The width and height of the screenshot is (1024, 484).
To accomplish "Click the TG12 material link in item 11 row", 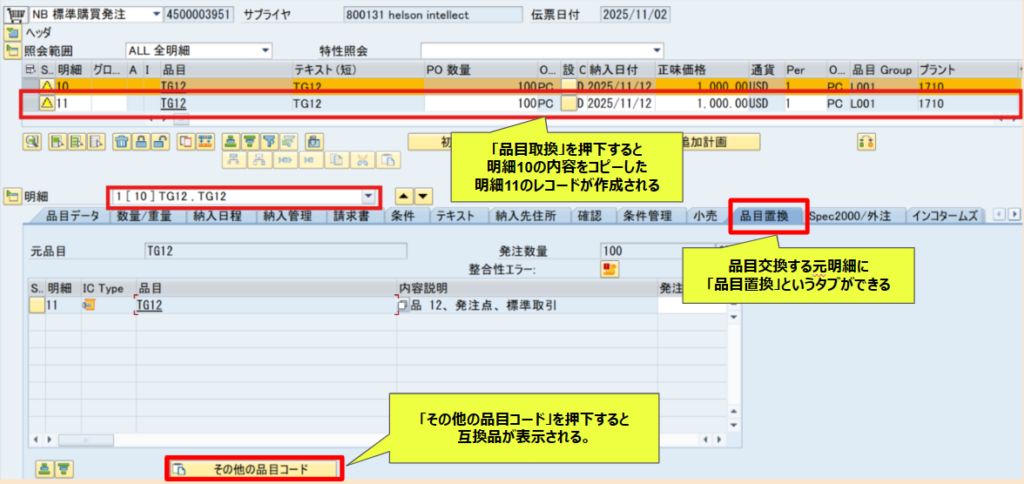I will pyautogui.click(x=173, y=103).
